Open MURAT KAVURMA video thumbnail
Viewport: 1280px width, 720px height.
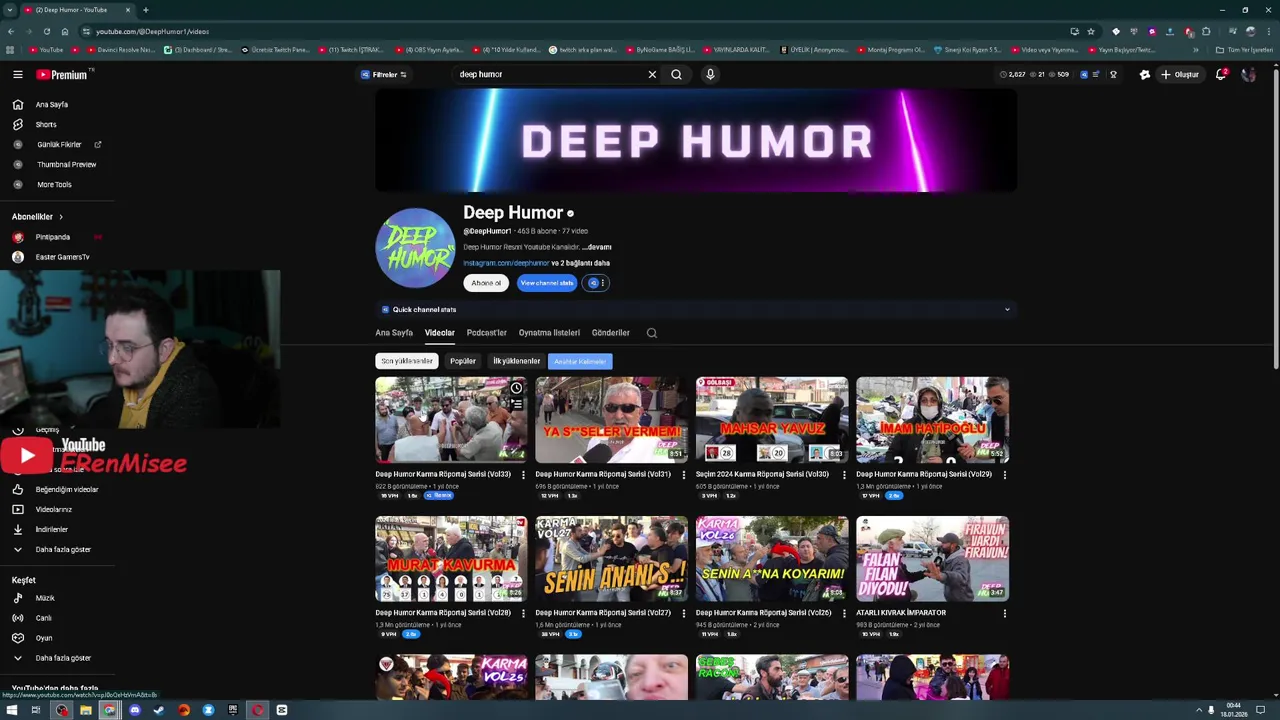(451, 559)
